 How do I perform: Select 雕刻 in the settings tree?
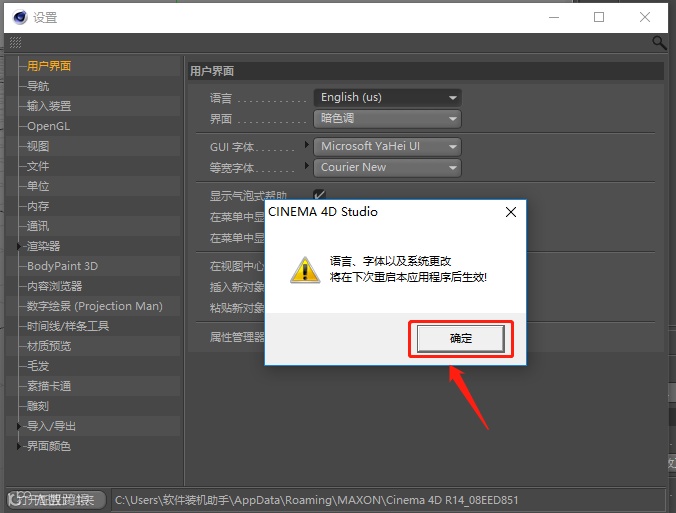38,406
